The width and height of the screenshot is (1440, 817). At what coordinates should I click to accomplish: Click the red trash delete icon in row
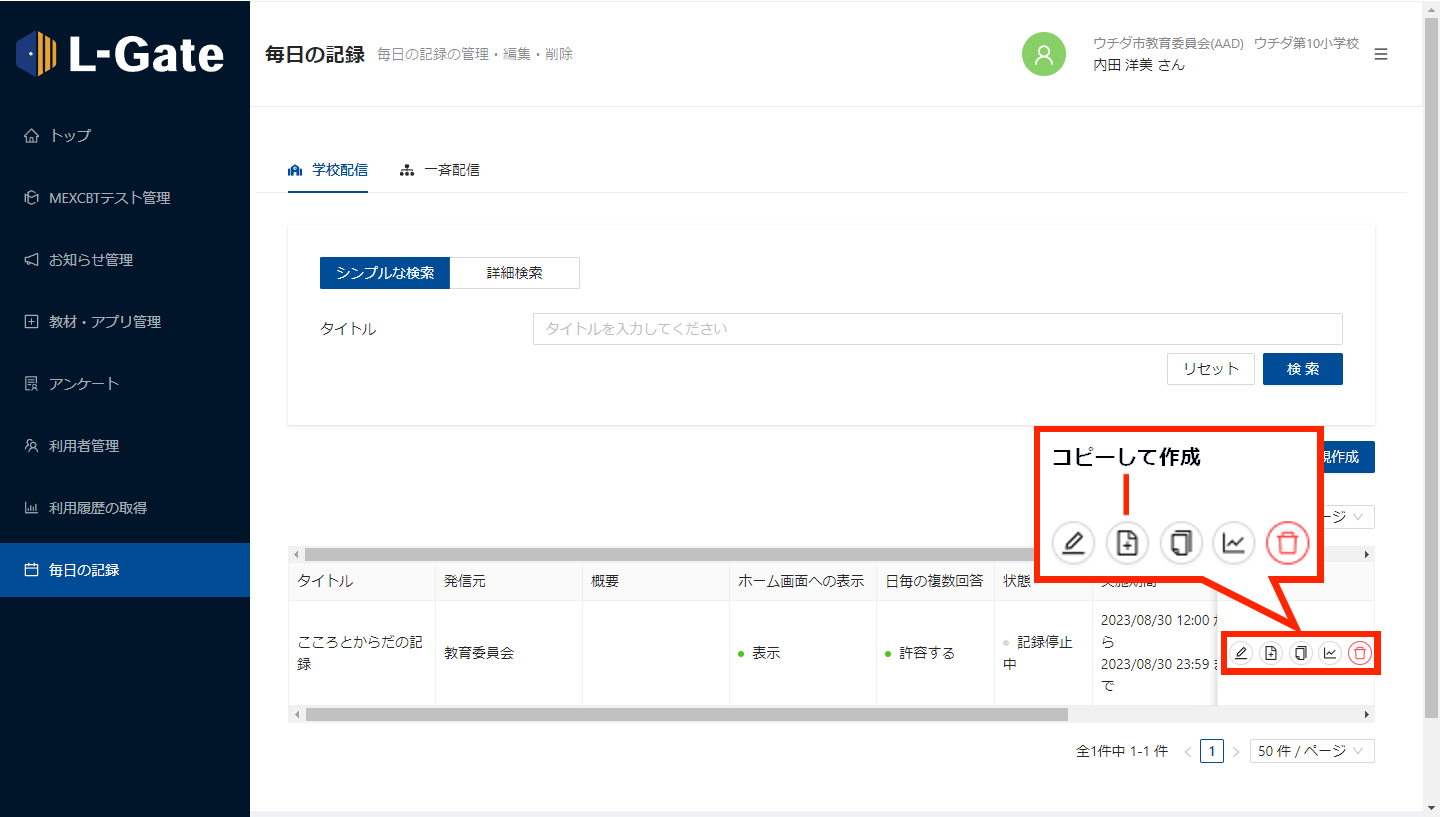point(1359,654)
